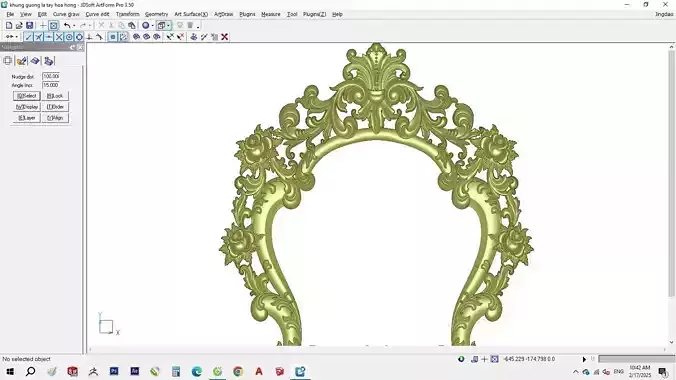Select the paint palette tab icon in Navigator

pyautogui.click(x=22, y=61)
